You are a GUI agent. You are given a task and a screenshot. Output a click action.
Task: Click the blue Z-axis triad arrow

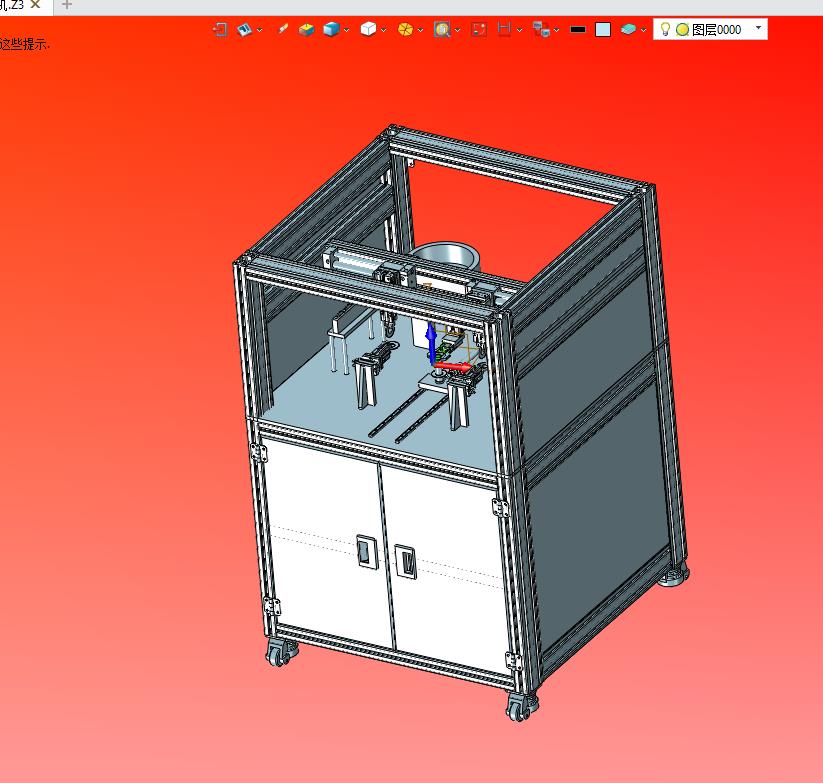tap(431, 342)
